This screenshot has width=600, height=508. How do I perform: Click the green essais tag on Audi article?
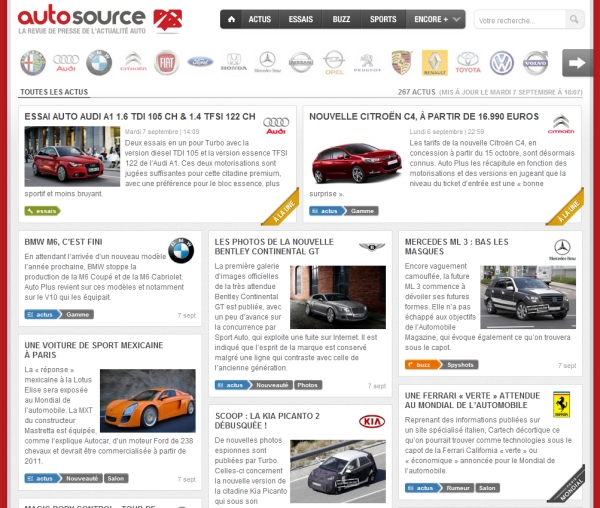click(x=42, y=211)
